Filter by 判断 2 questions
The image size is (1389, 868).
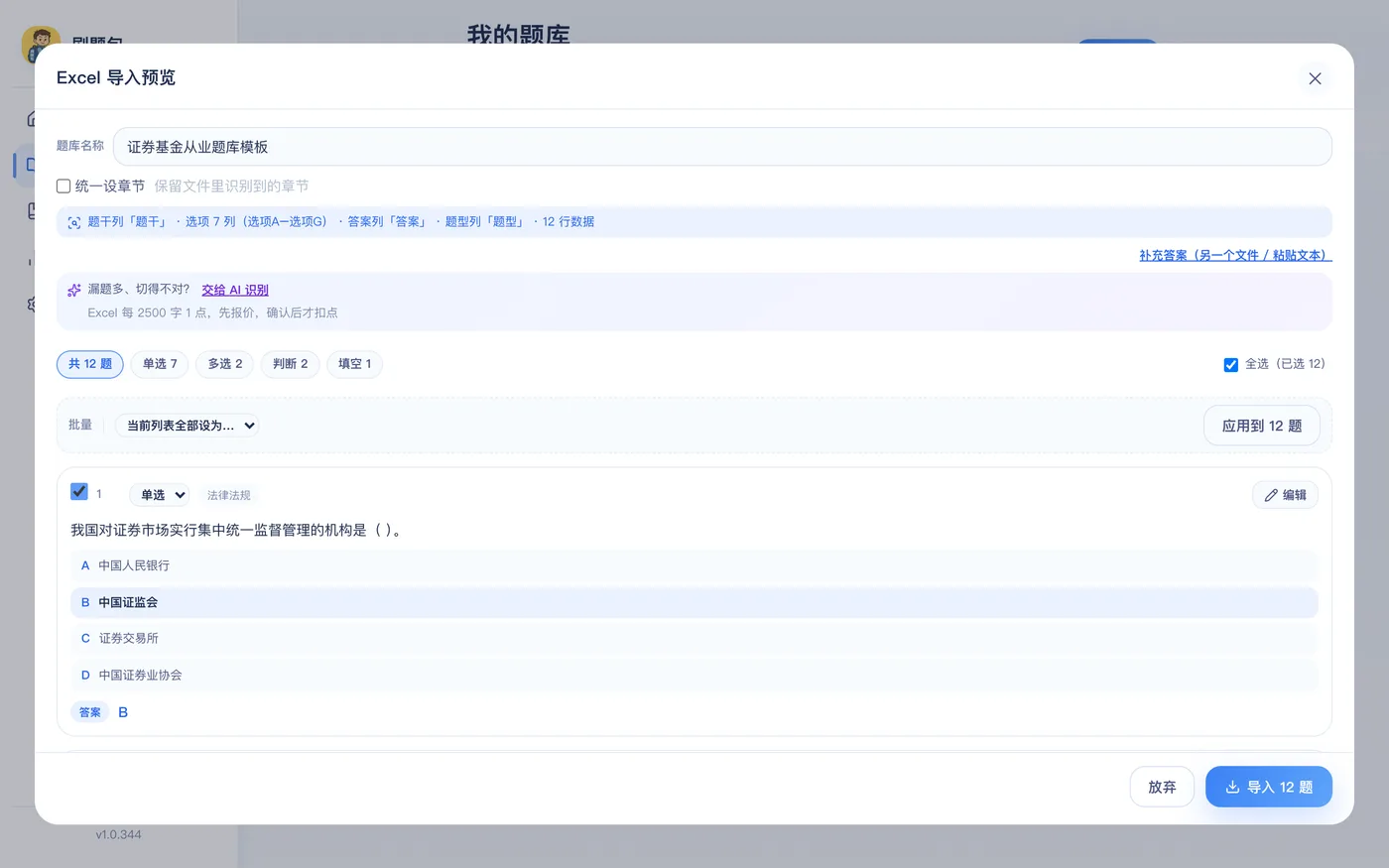(x=291, y=364)
